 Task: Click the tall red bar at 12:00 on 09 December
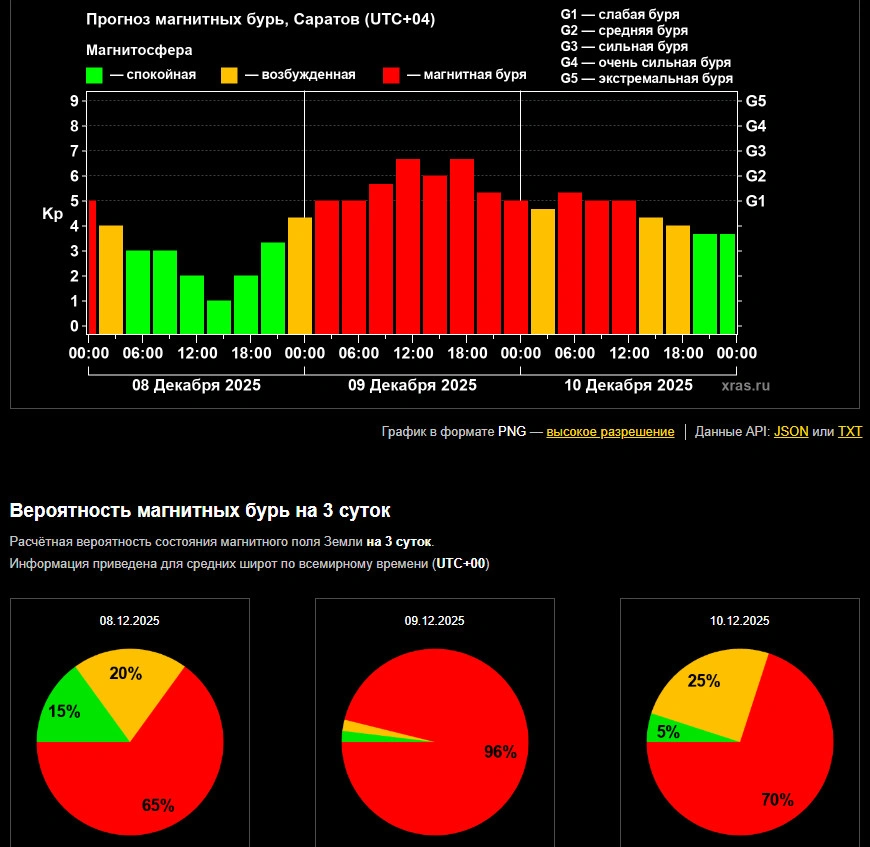point(408,245)
